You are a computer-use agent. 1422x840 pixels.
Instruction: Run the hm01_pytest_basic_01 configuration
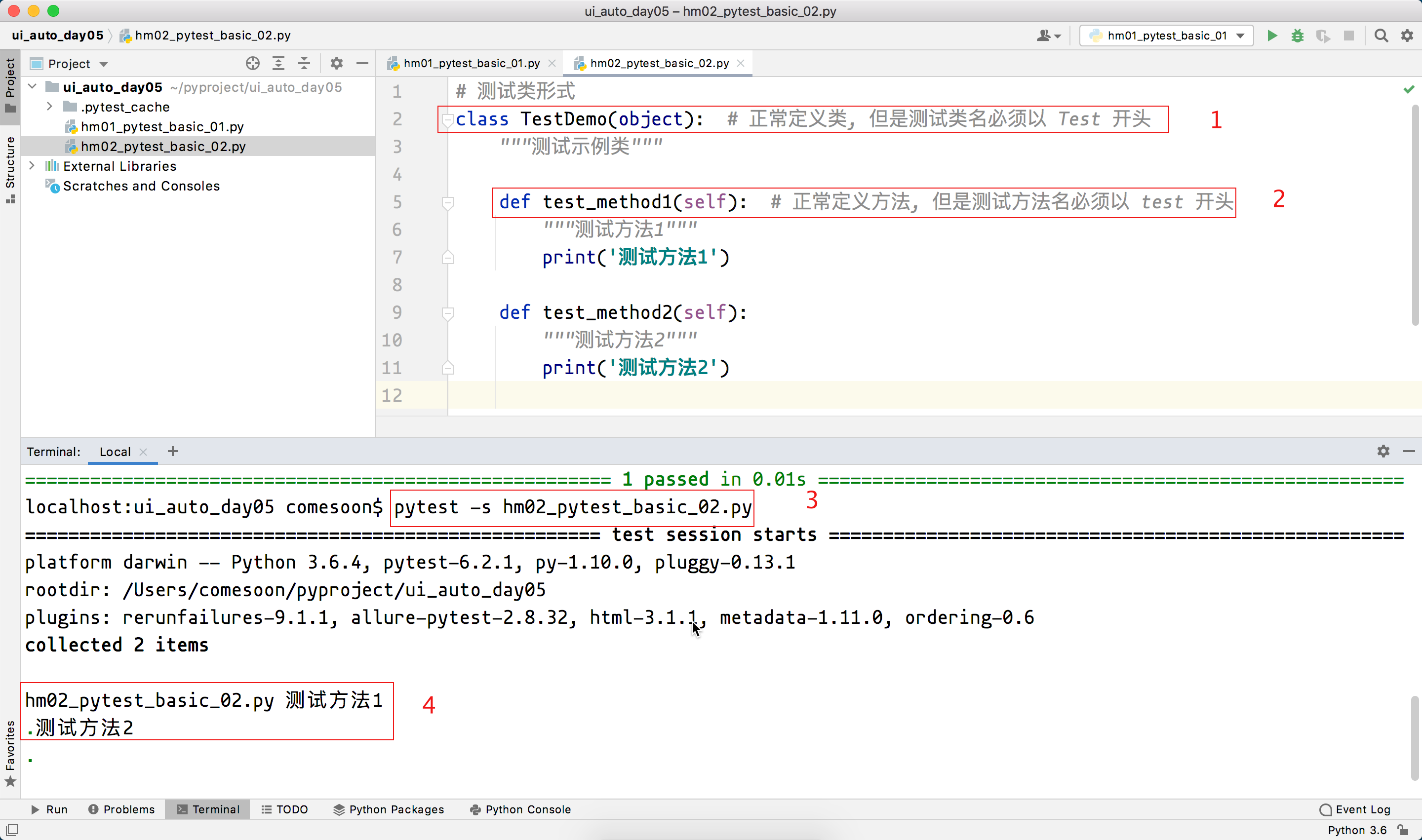1272,36
